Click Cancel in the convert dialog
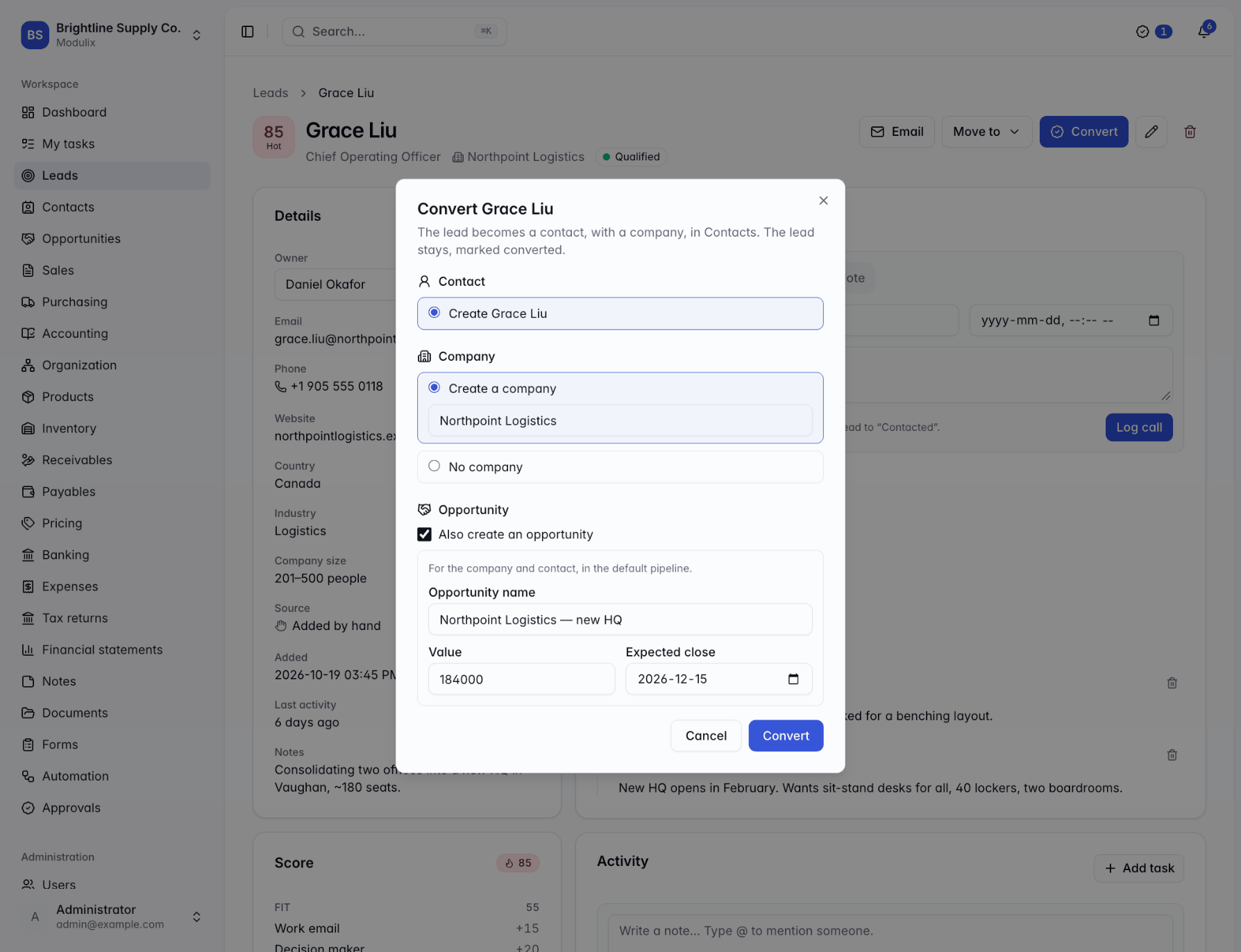 coord(706,736)
